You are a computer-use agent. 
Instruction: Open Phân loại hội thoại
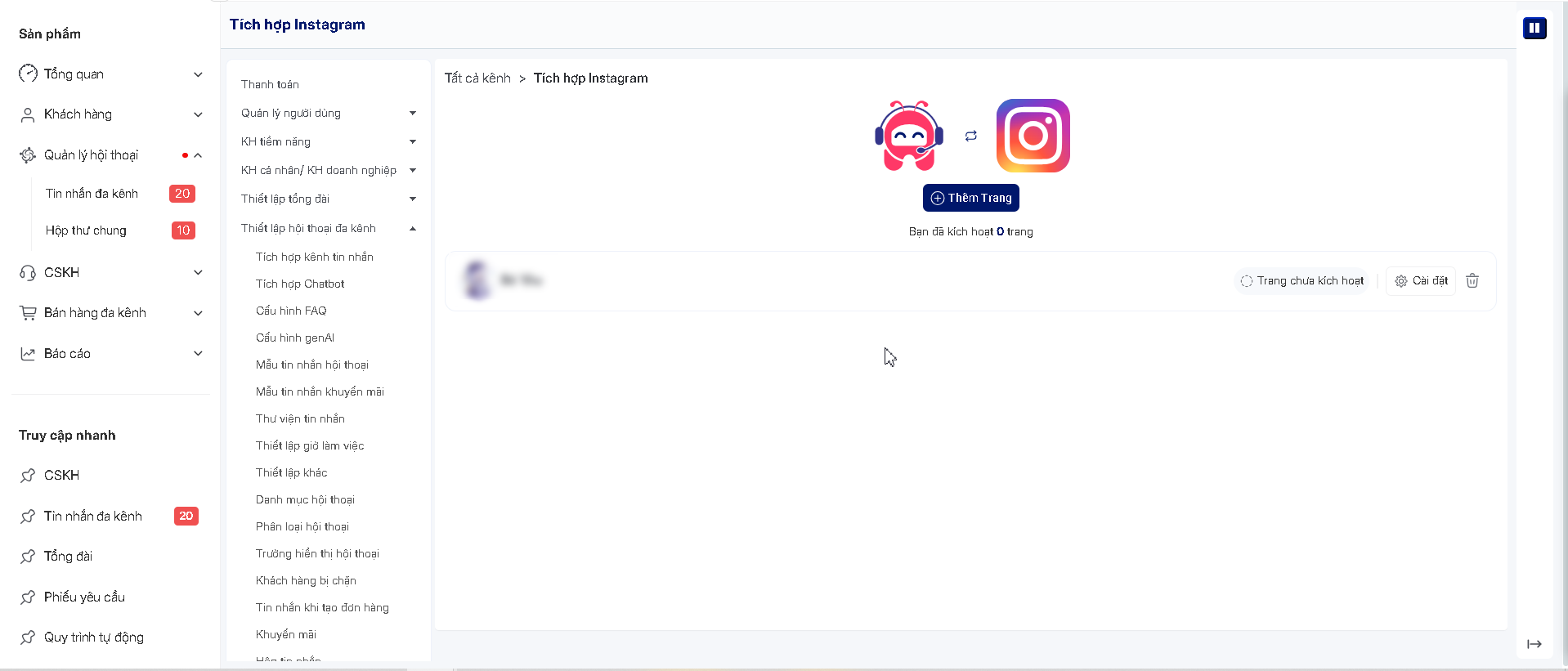[302, 526]
